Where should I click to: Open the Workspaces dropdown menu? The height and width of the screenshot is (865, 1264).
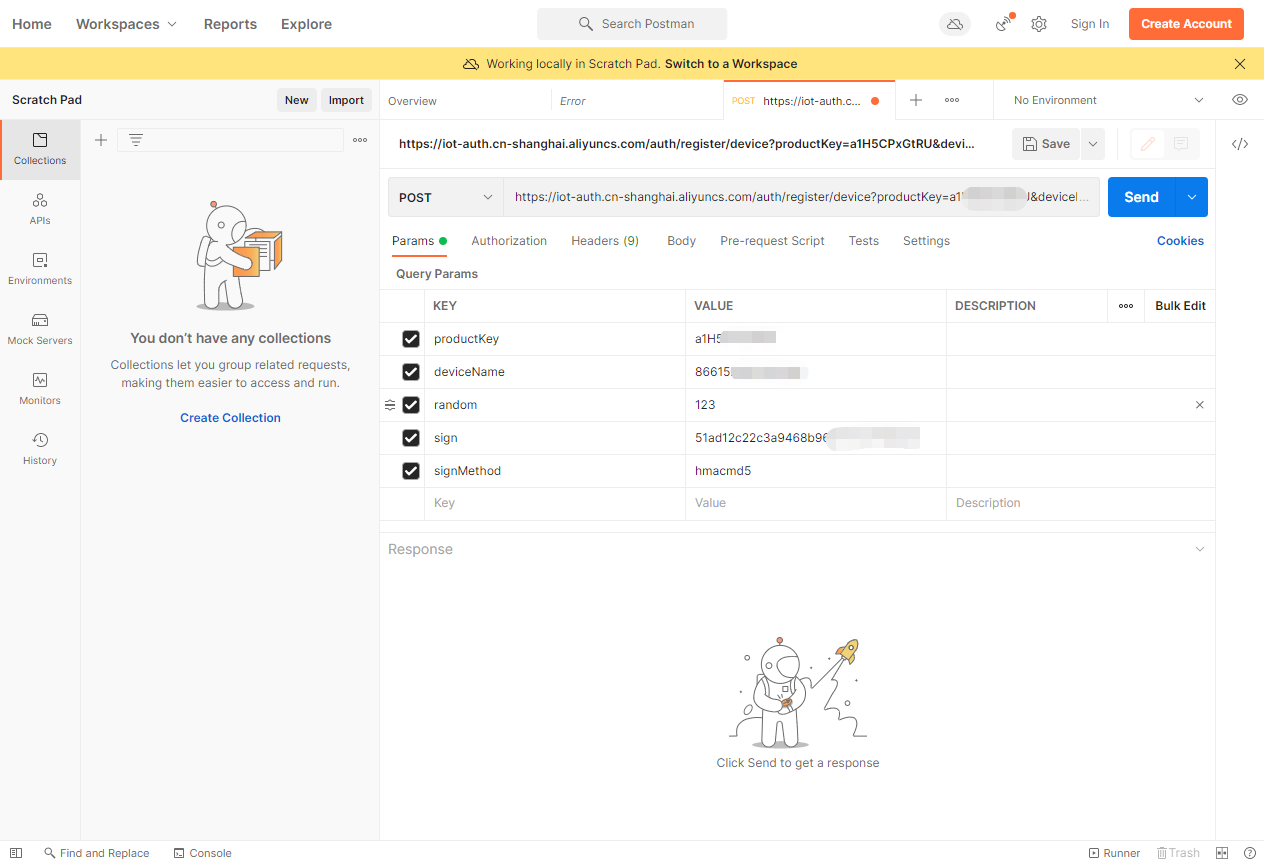click(x=127, y=24)
